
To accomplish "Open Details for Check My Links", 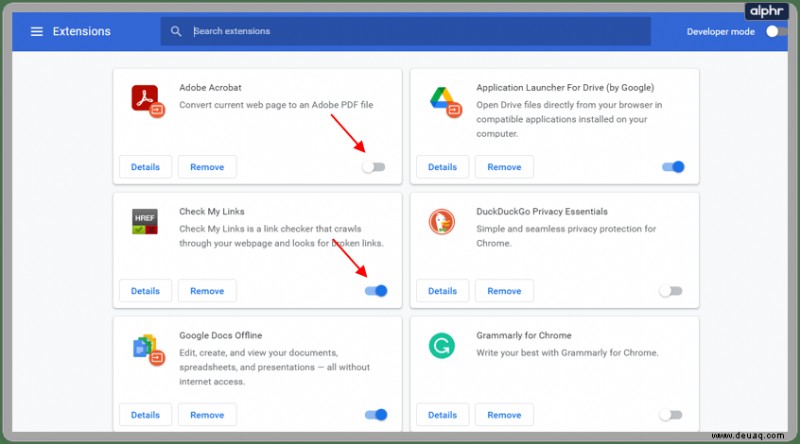I will 145,291.
